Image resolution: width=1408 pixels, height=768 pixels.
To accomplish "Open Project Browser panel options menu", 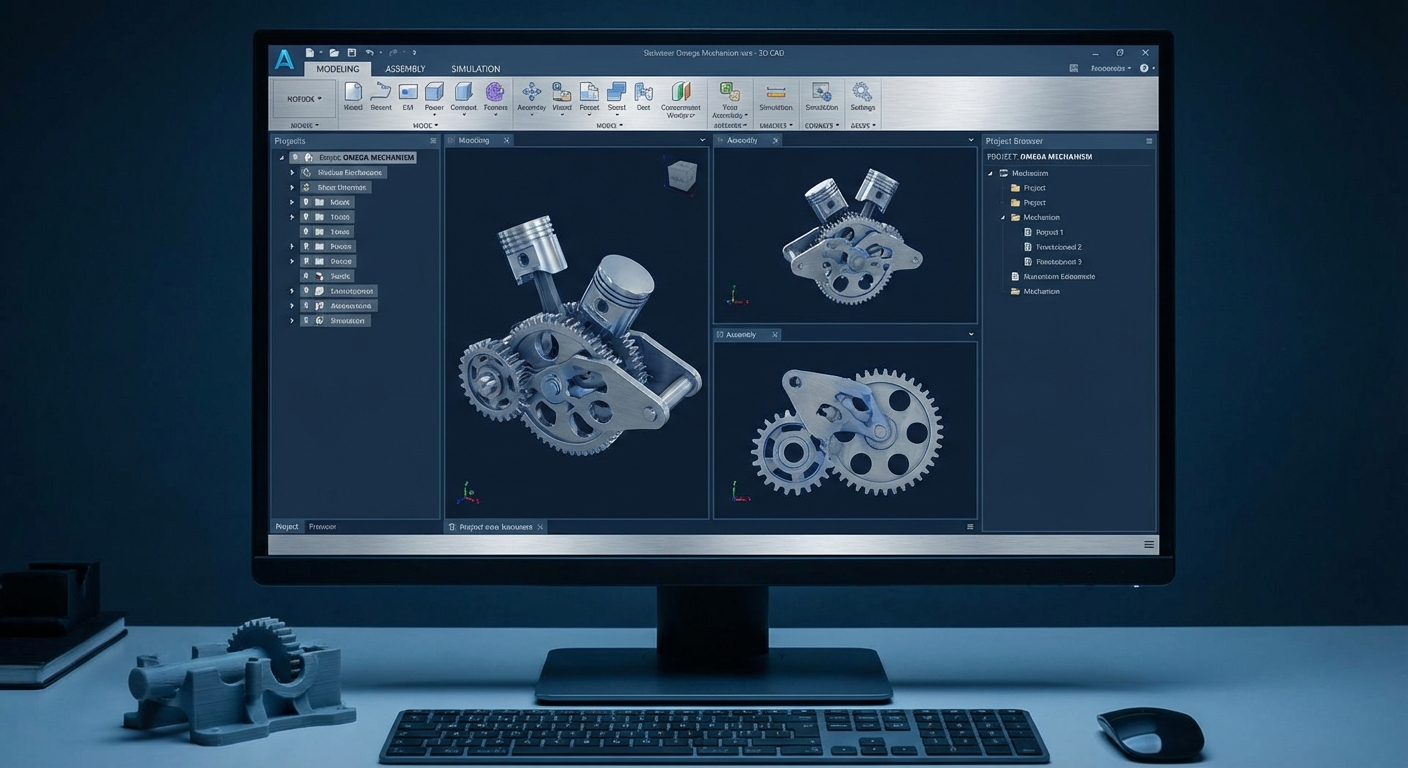I will (x=1149, y=141).
